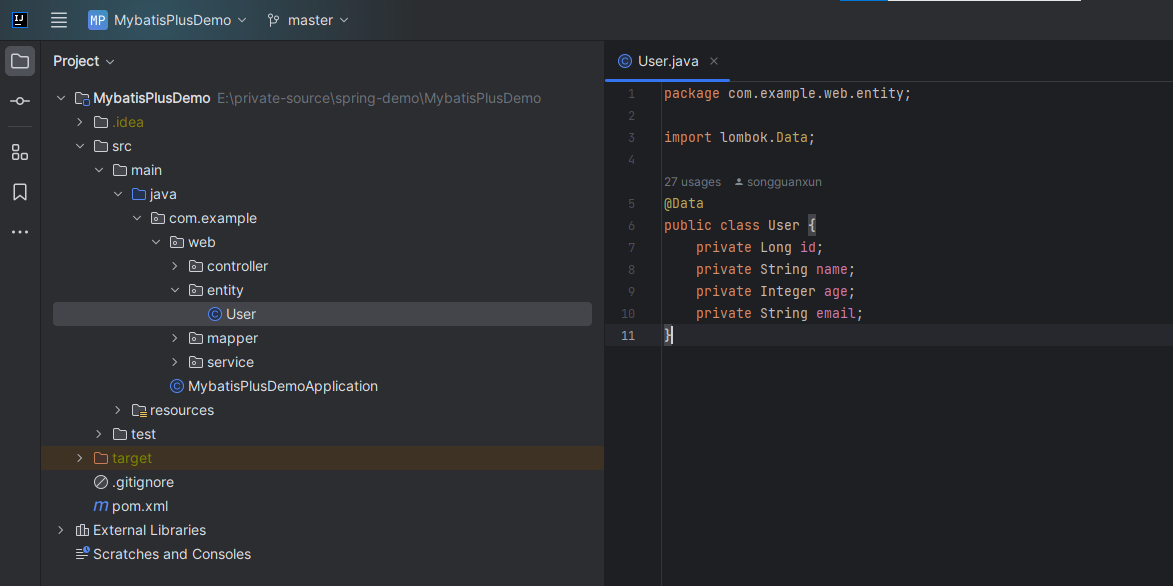Open the master branch dropdown
This screenshot has height=586, width=1173.
[308, 20]
